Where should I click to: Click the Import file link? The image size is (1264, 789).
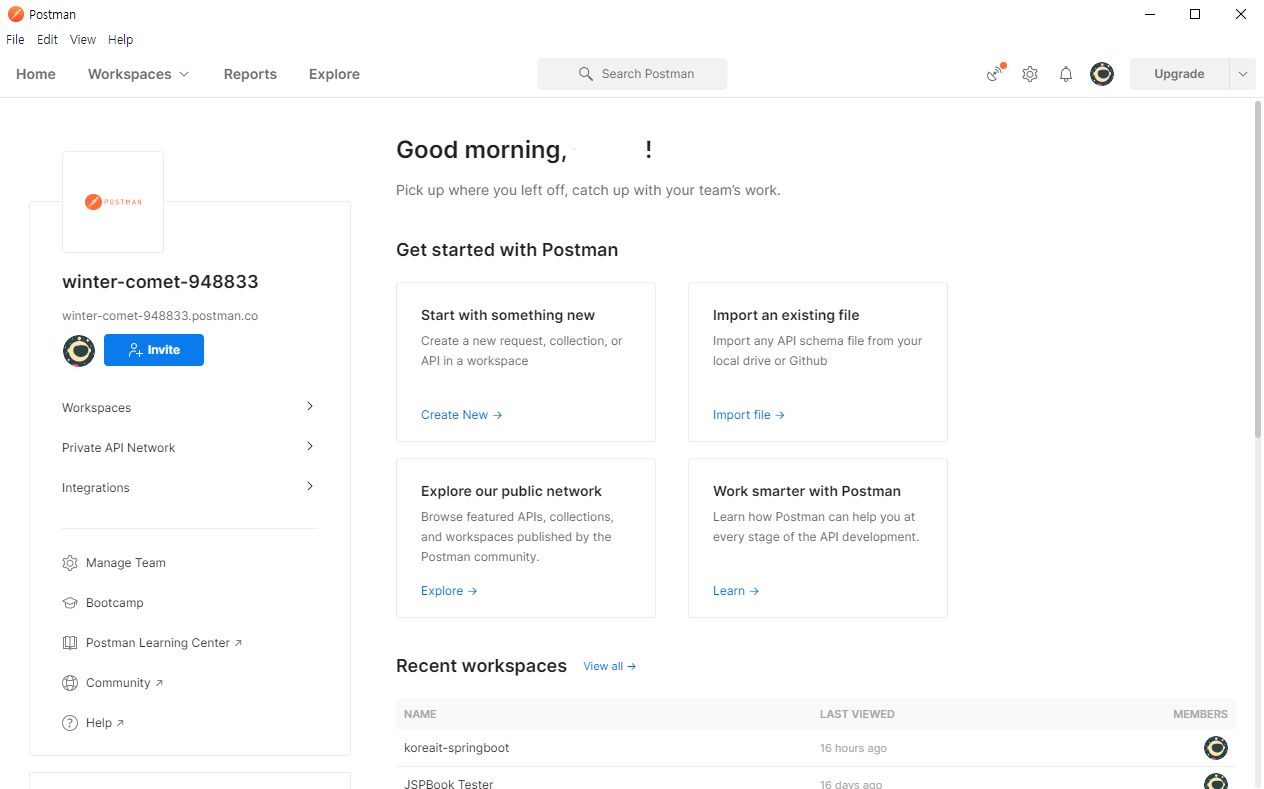749,415
